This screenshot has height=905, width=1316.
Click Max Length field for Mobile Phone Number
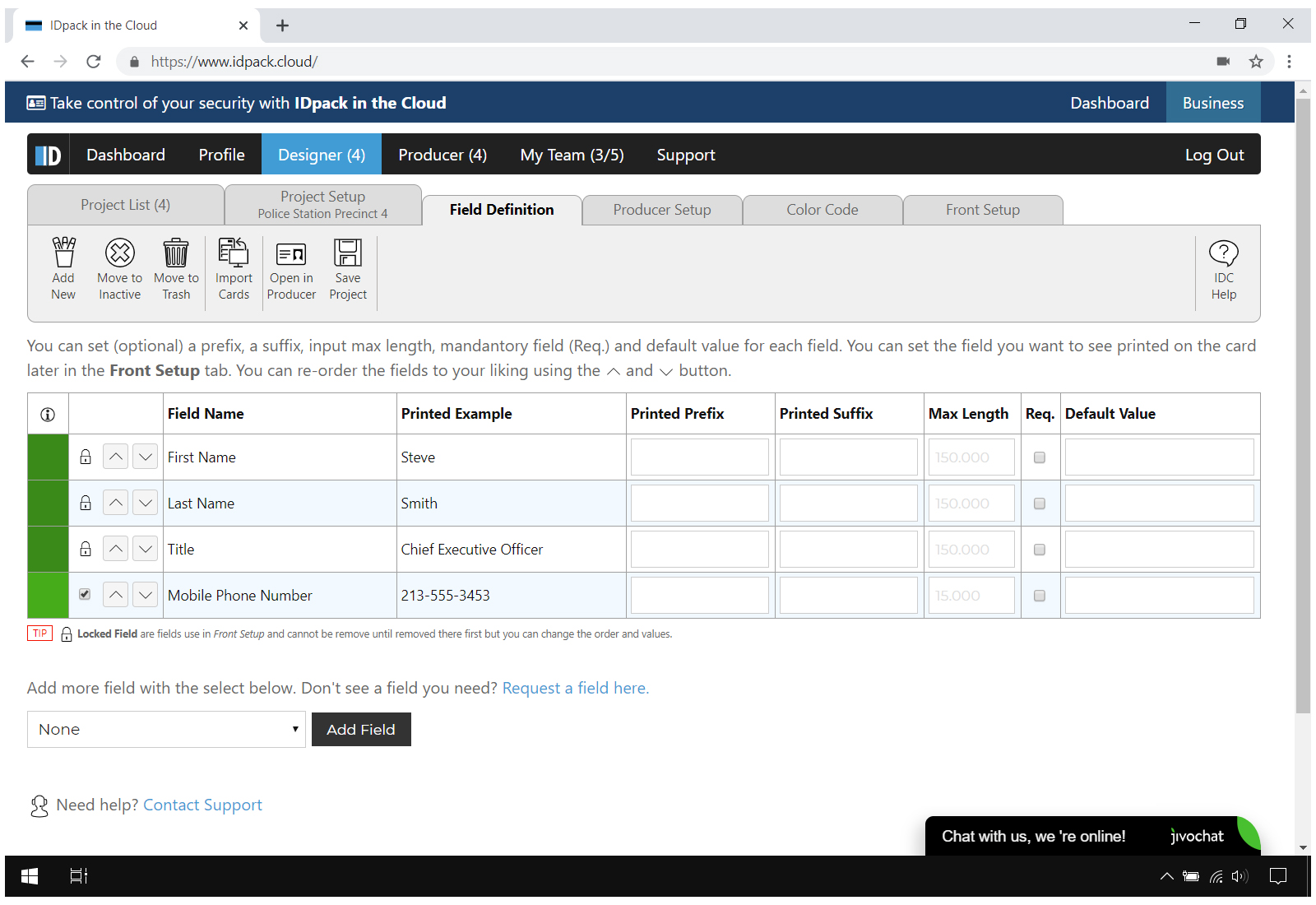[x=971, y=596]
